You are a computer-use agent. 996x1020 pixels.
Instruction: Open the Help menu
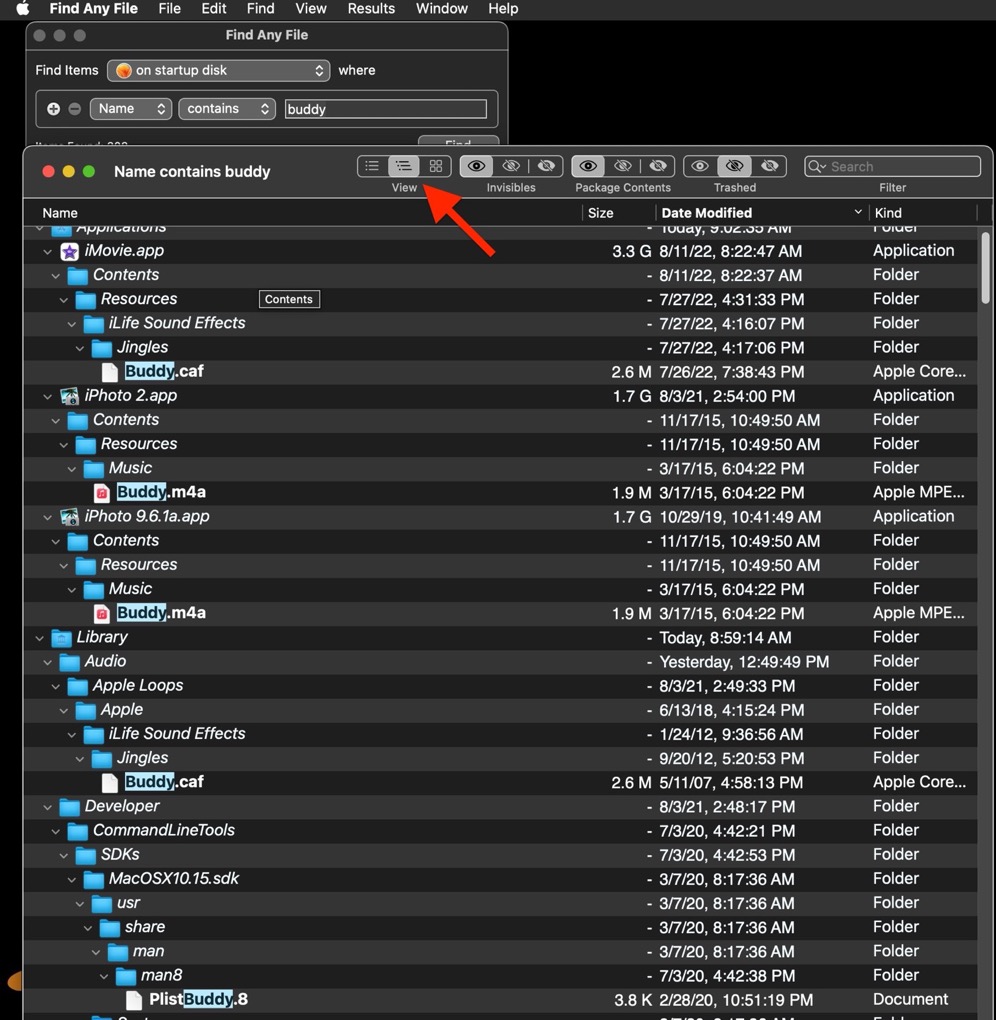pos(503,8)
